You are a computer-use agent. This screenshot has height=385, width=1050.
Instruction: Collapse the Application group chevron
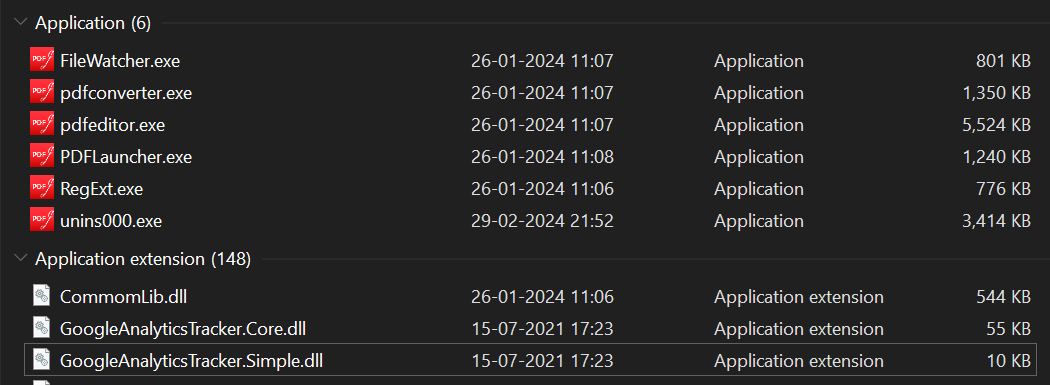tap(20, 23)
